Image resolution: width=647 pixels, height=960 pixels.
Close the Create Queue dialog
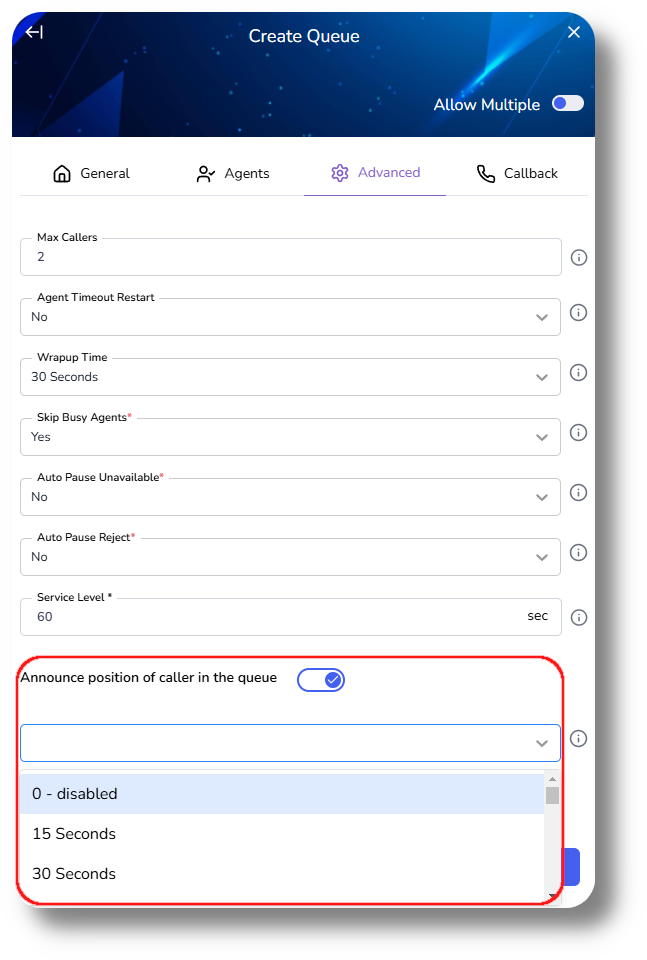pyautogui.click(x=574, y=32)
